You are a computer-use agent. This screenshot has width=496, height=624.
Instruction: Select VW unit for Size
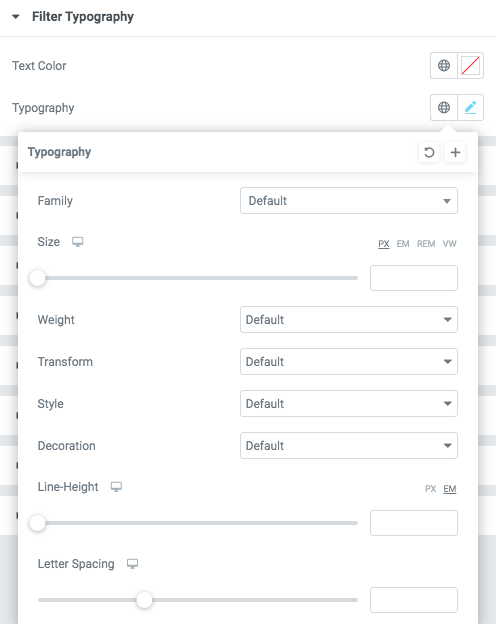tap(449, 244)
